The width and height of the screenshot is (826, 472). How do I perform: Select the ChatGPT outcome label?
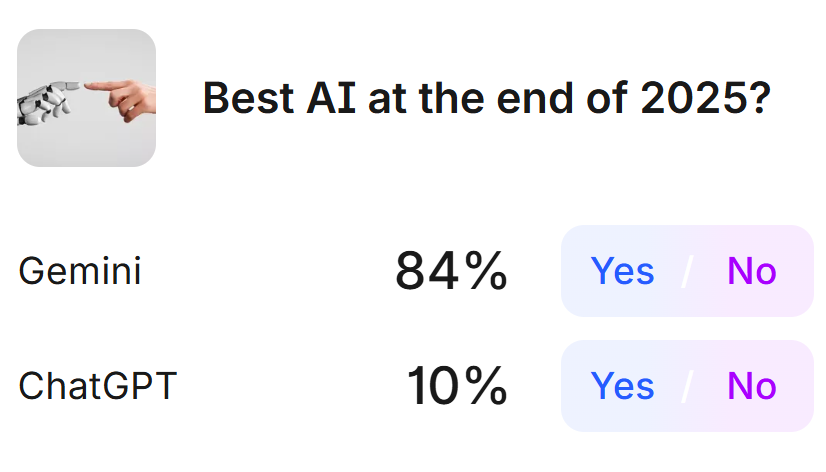point(97,386)
